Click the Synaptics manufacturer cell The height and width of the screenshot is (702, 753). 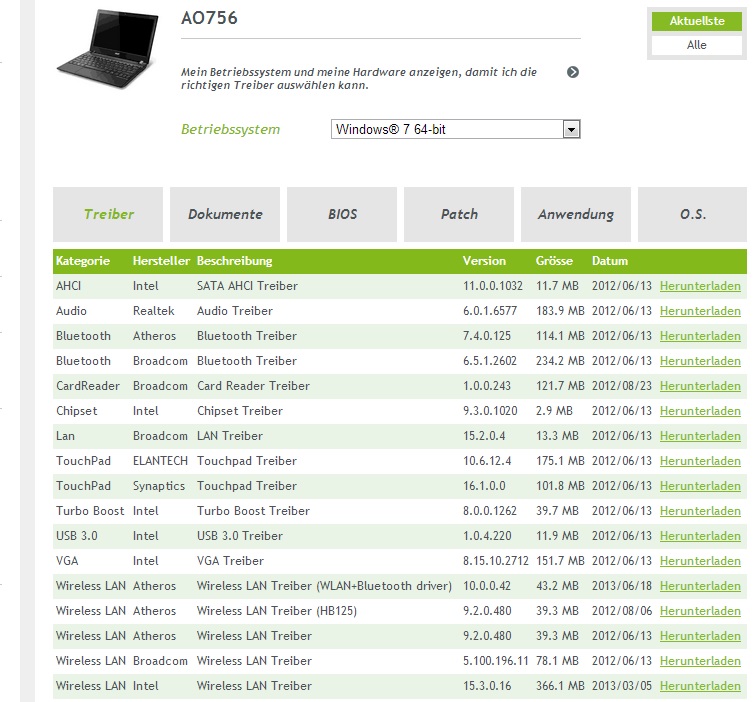coord(158,486)
